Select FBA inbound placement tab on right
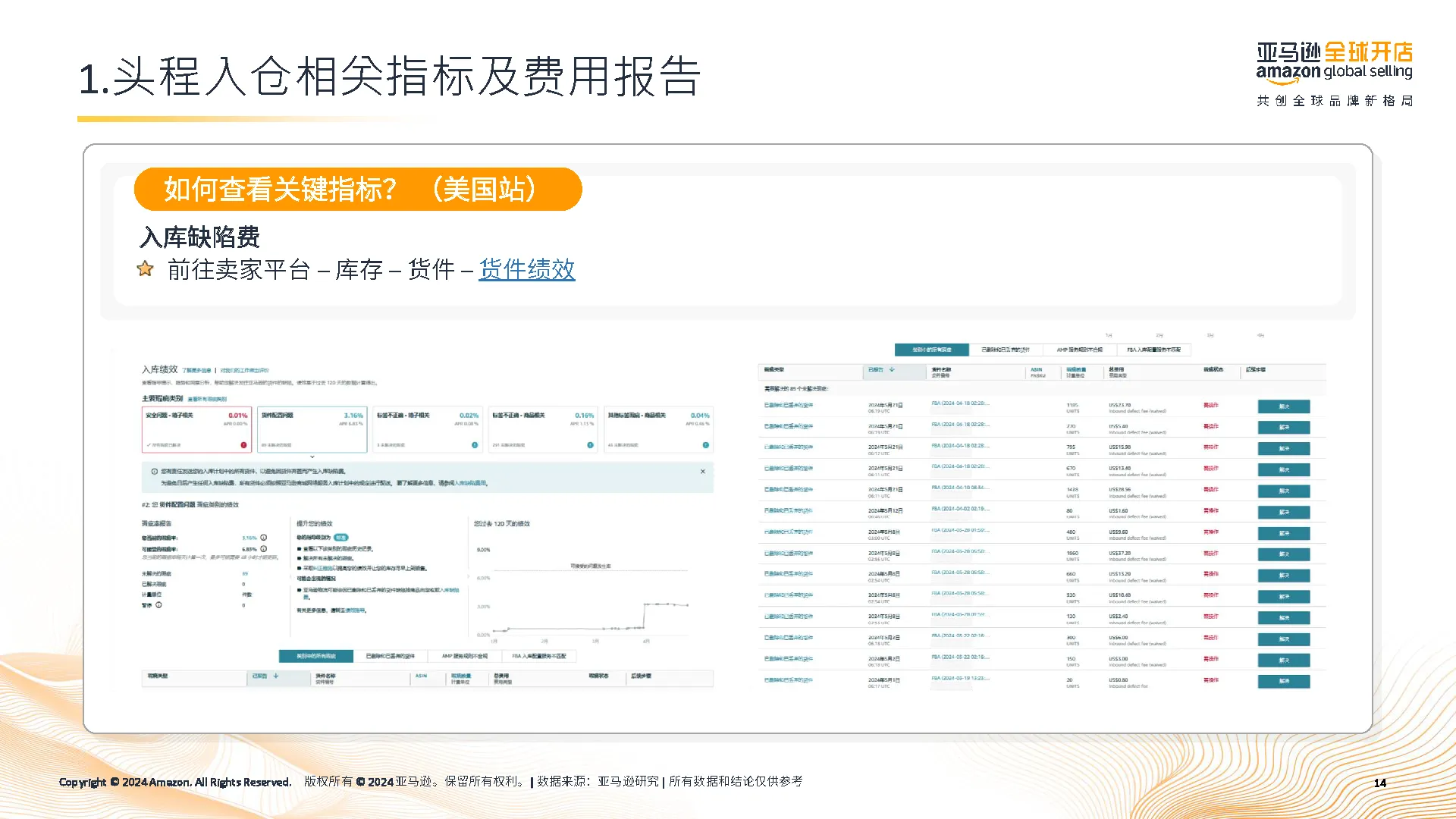The image size is (1456, 819). pyautogui.click(x=1153, y=350)
